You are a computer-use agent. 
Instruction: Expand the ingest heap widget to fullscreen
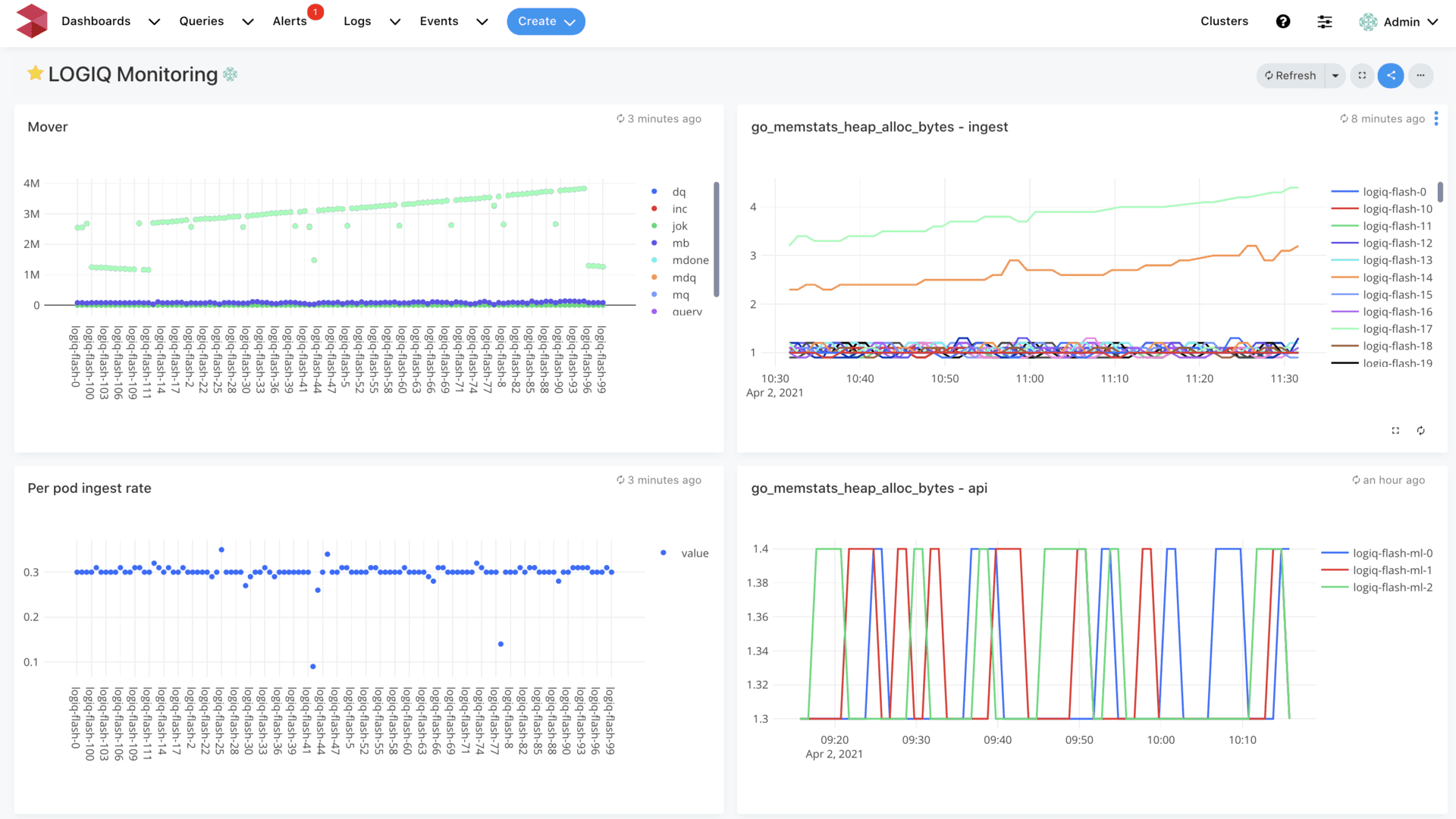click(1395, 431)
